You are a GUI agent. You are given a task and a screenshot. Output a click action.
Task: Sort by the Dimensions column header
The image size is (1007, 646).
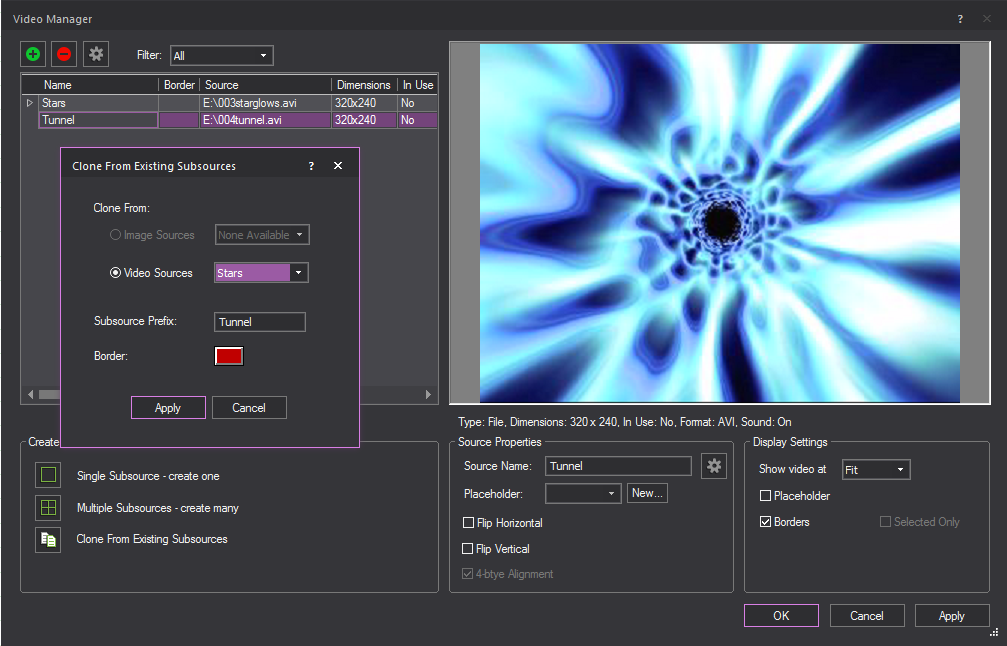click(363, 85)
